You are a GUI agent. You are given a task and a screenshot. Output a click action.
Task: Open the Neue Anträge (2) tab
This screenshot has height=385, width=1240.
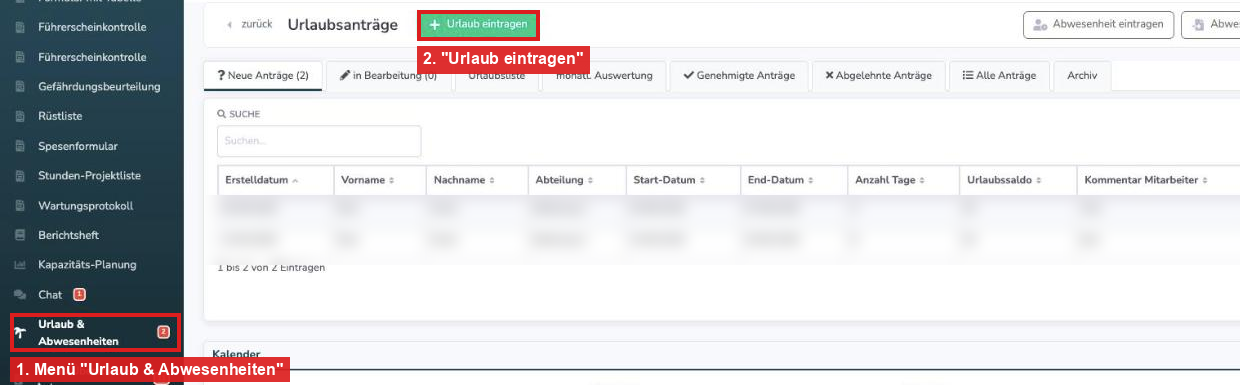pyautogui.click(x=263, y=76)
